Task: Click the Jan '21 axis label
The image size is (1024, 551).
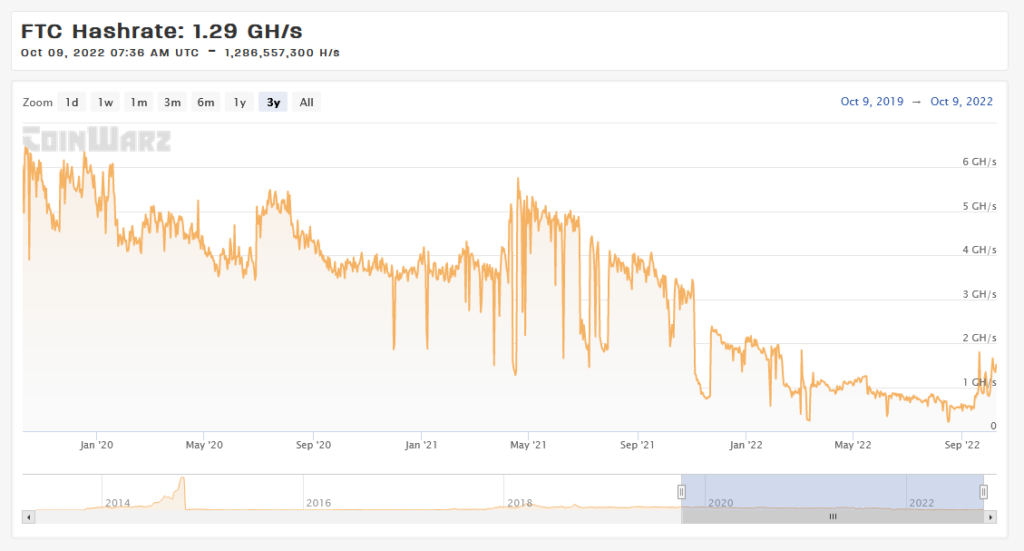Action: click(x=421, y=445)
